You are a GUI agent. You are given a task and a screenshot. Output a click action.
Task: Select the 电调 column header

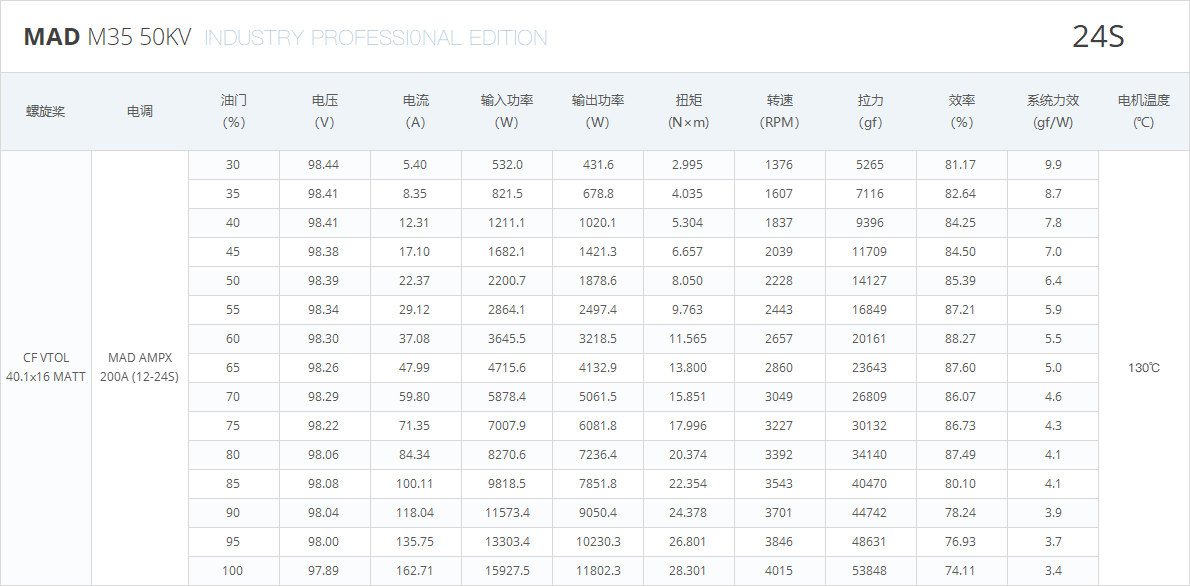(x=140, y=112)
